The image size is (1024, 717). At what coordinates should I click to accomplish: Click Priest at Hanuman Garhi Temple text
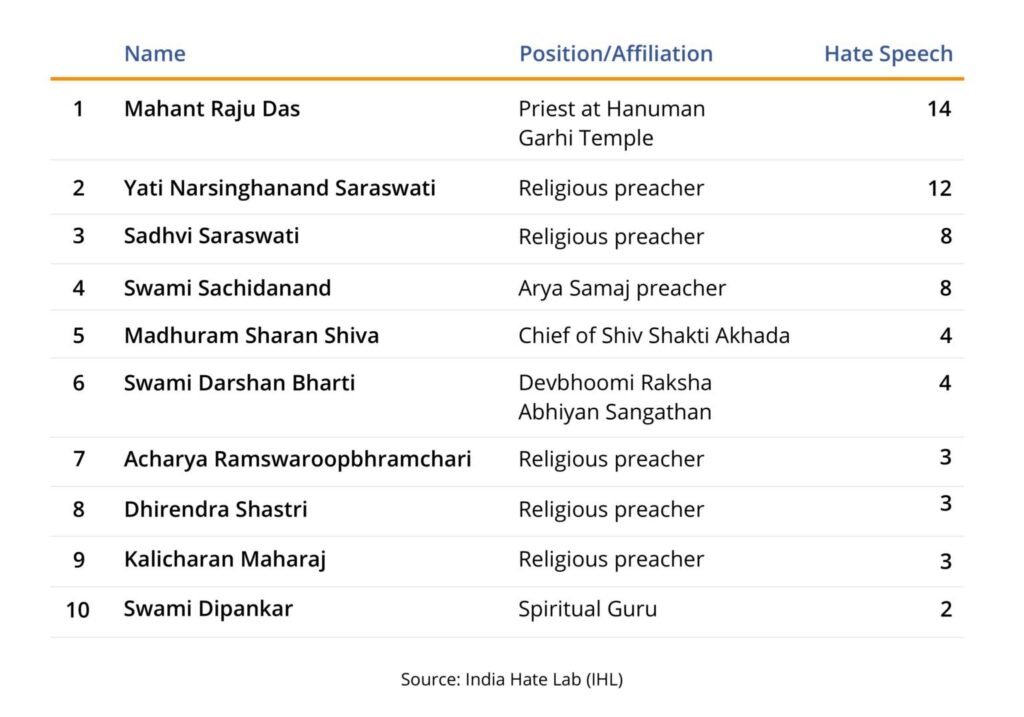point(611,123)
